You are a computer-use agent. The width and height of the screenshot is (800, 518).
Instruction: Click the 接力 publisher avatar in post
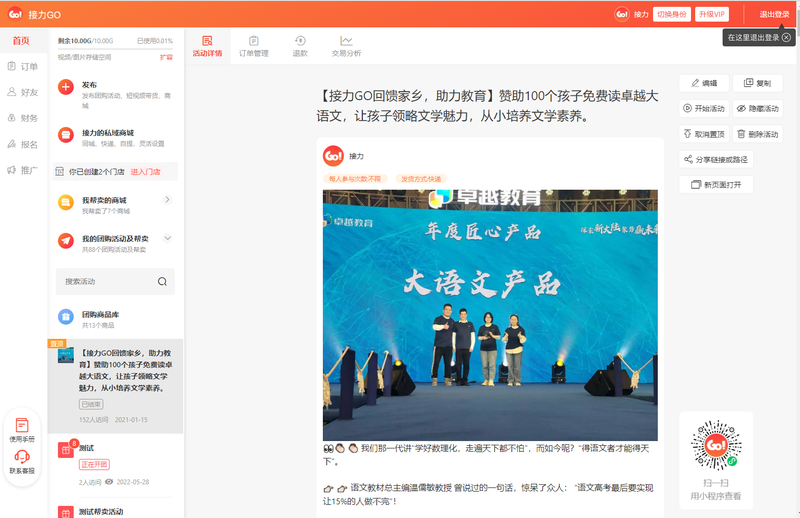(333, 156)
